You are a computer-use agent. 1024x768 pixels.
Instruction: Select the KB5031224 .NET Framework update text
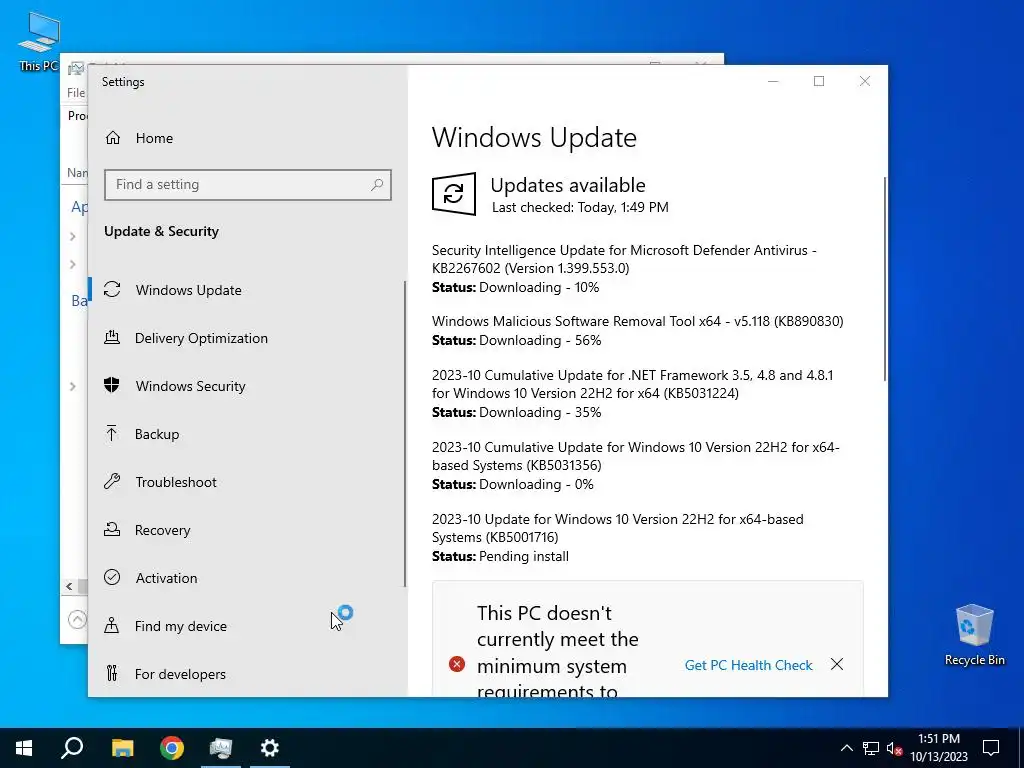(x=632, y=384)
